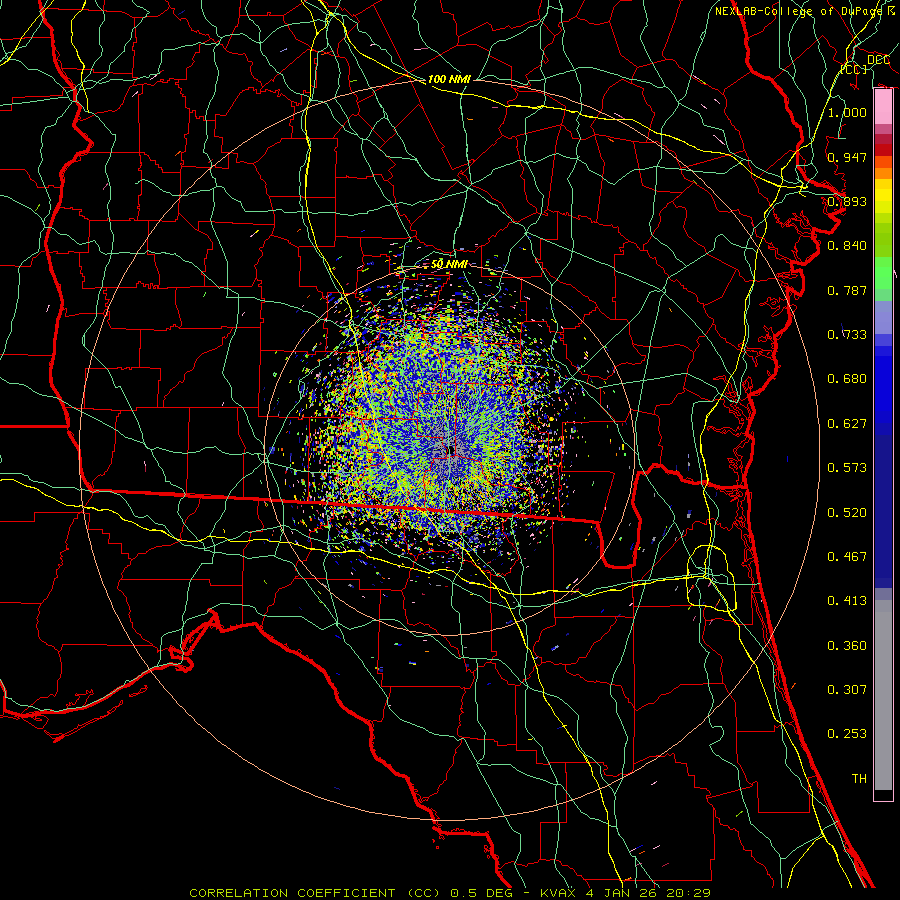The width and height of the screenshot is (900, 900).
Task: Click the TH threshold label on the scale
Action: (x=859, y=779)
